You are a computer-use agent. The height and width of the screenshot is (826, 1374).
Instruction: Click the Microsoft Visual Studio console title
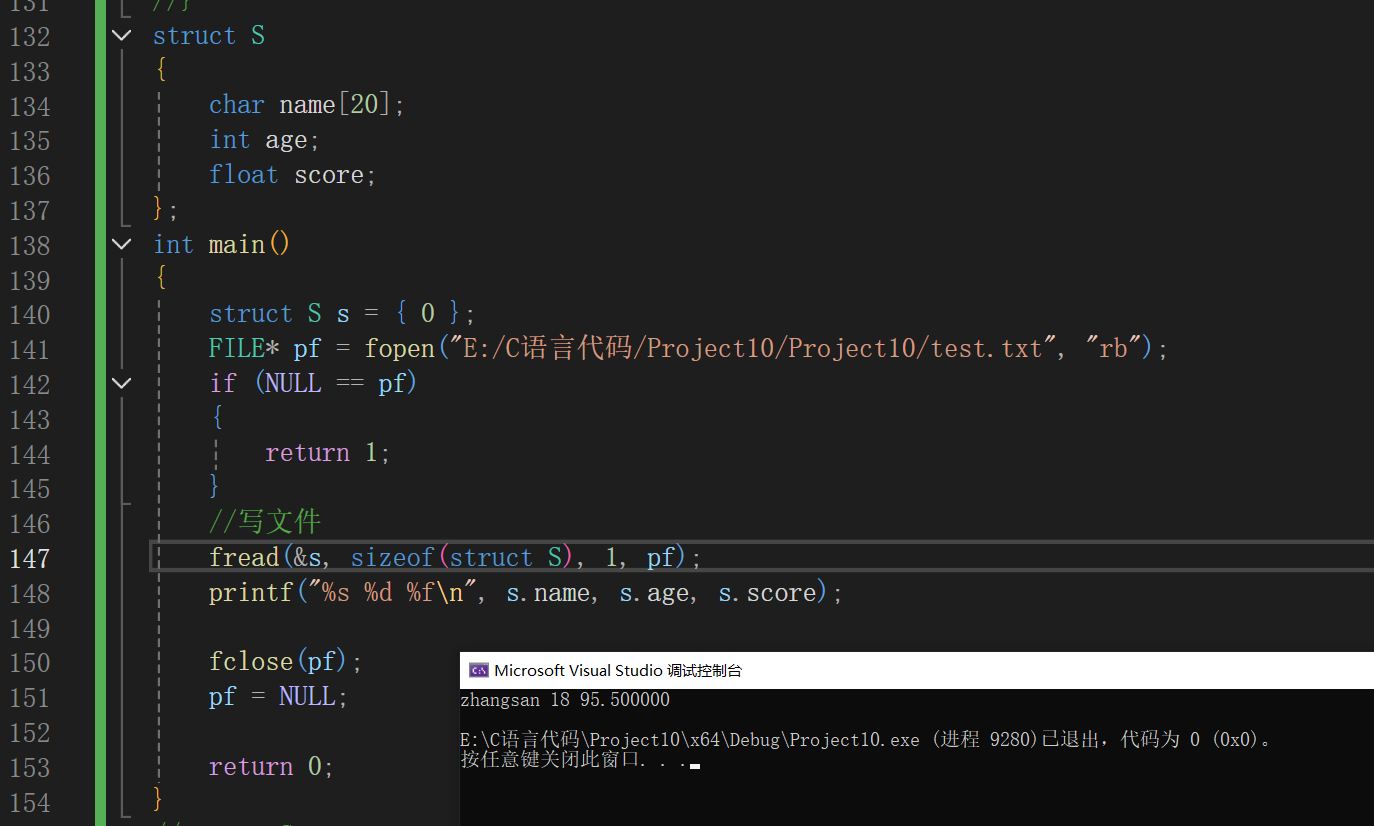618,670
